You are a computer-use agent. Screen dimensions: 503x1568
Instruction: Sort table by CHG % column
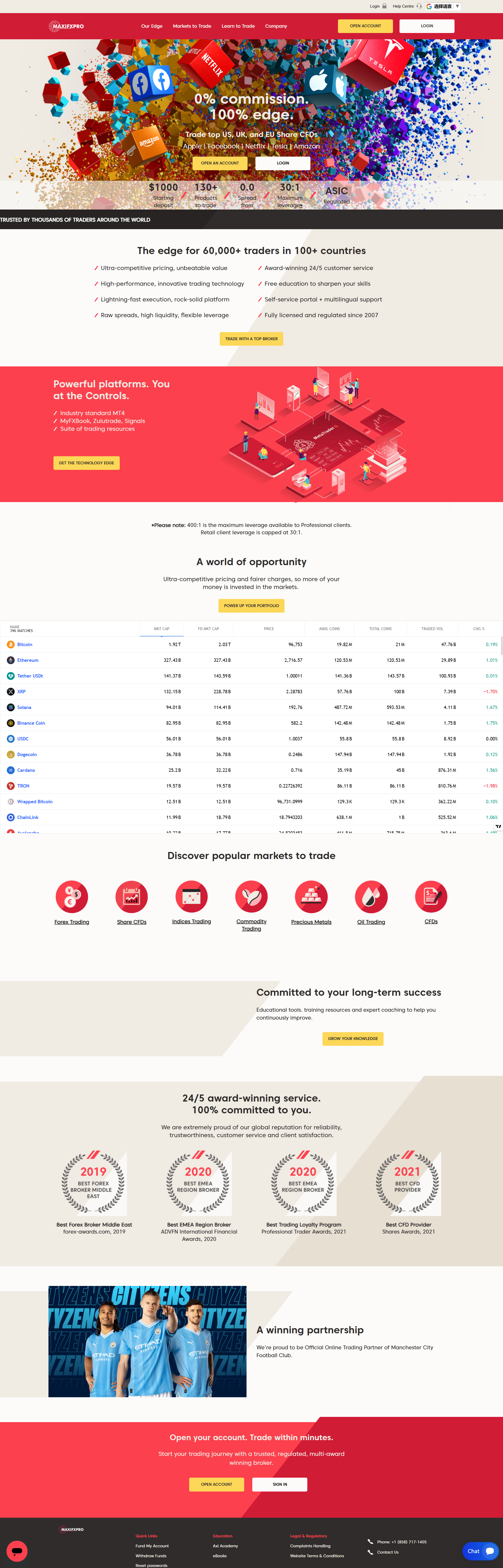click(x=479, y=629)
